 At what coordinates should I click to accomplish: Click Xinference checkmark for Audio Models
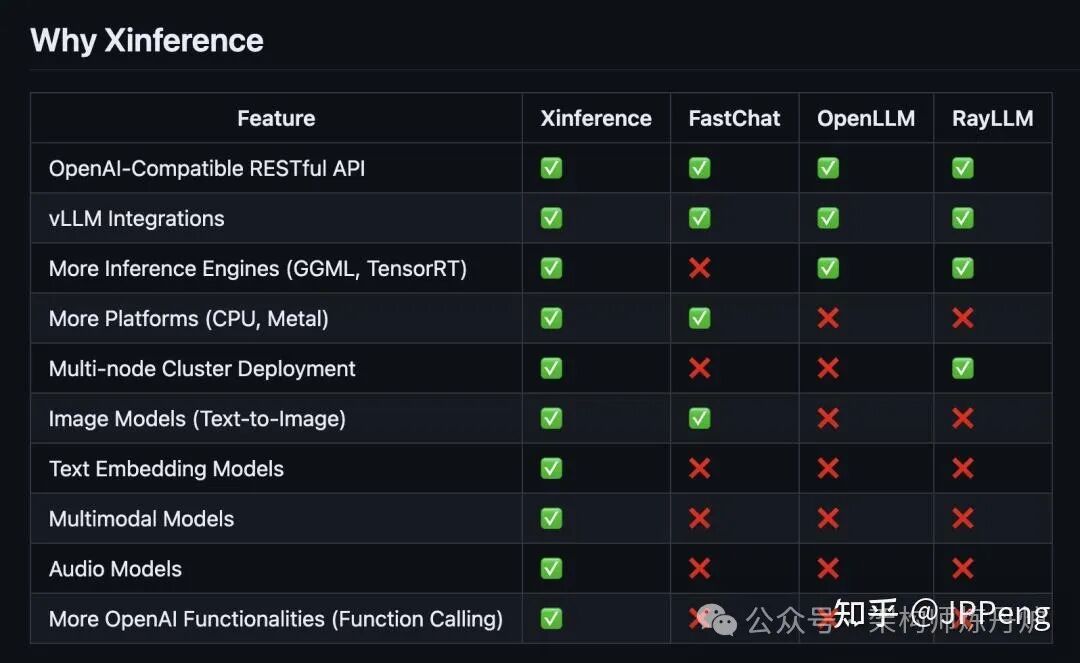point(551,569)
